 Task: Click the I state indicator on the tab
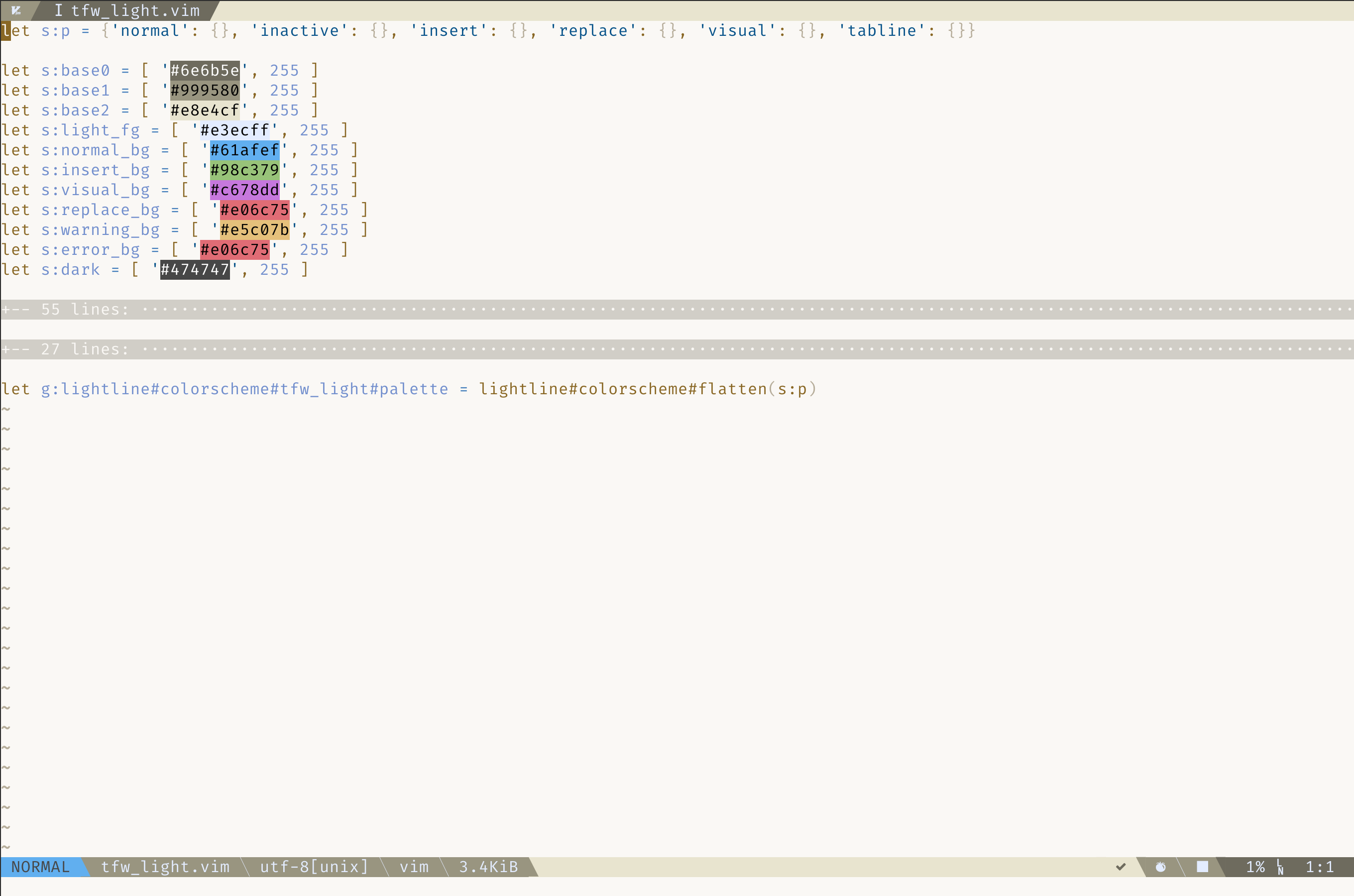tap(59, 10)
